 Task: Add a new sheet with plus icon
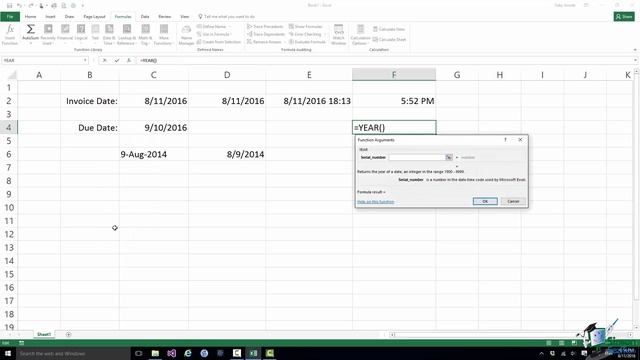[x=68, y=334]
